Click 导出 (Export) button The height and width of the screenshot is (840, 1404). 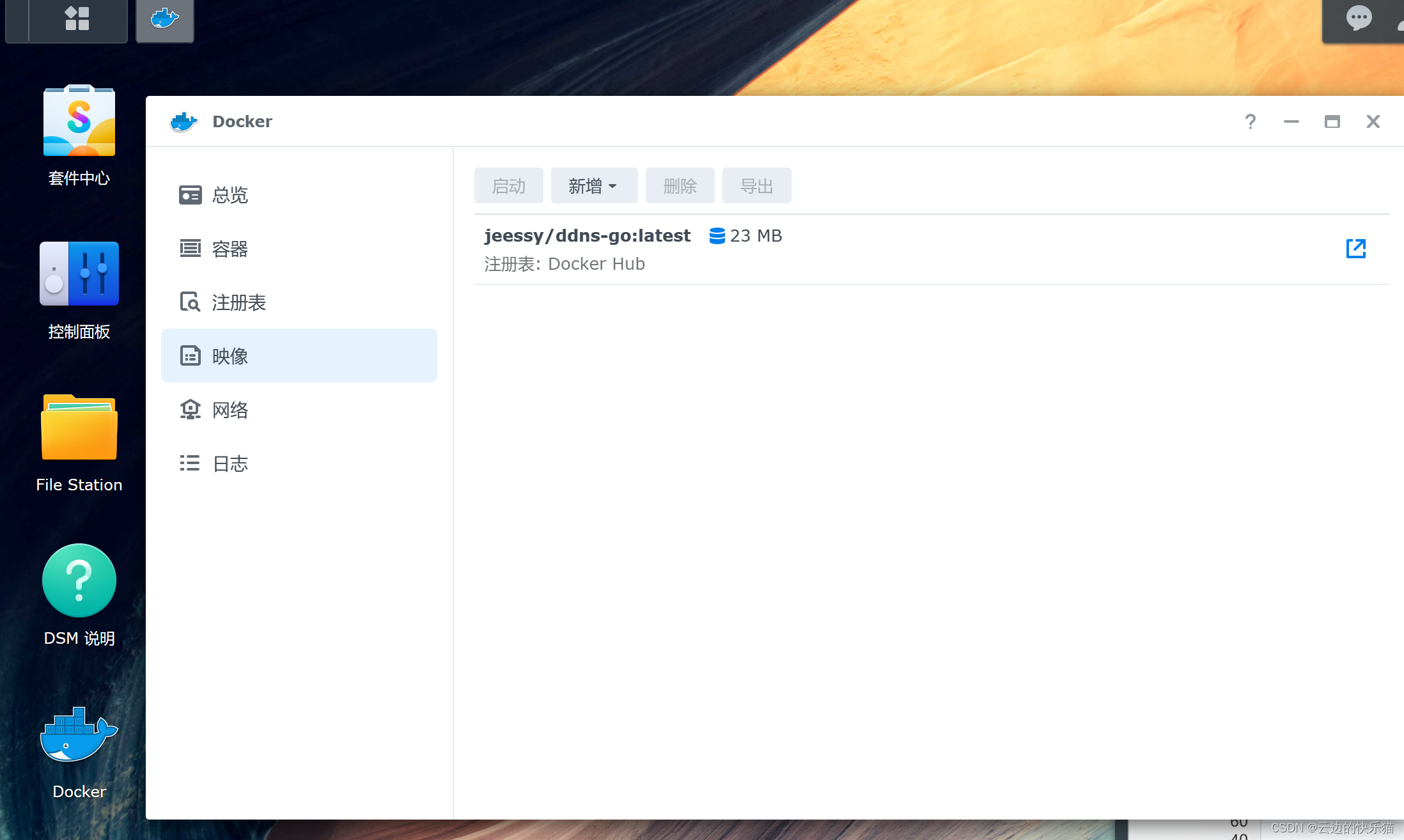[x=756, y=186]
